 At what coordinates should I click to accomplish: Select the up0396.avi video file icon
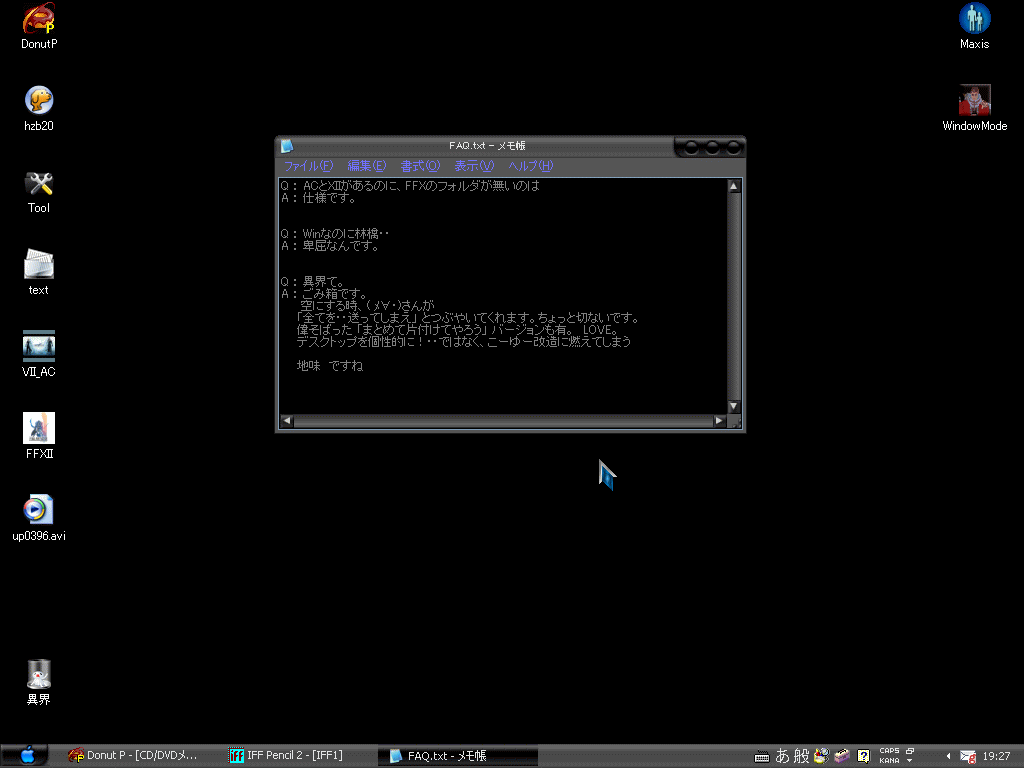coord(39,511)
